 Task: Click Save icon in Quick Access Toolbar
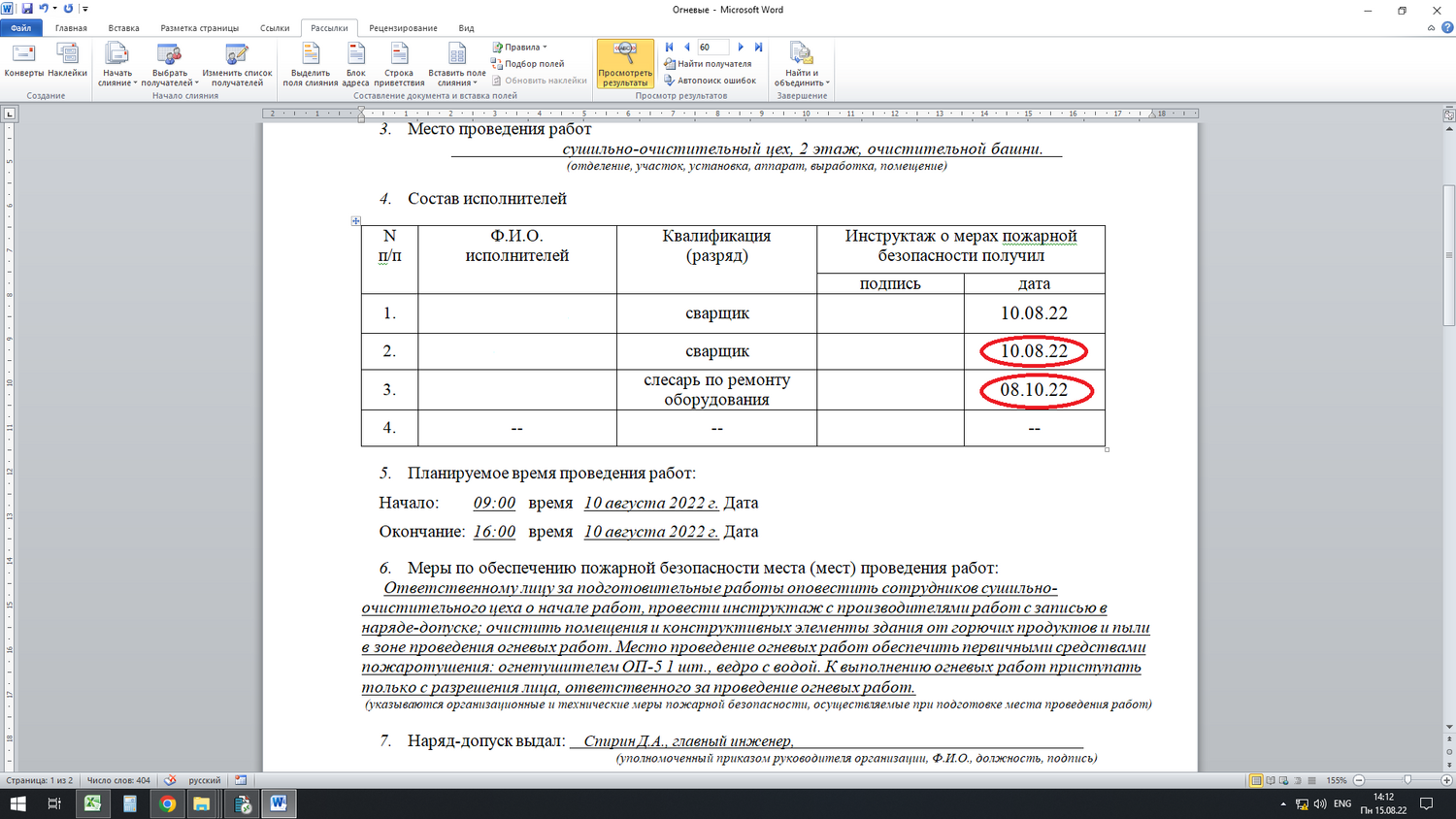point(27,9)
